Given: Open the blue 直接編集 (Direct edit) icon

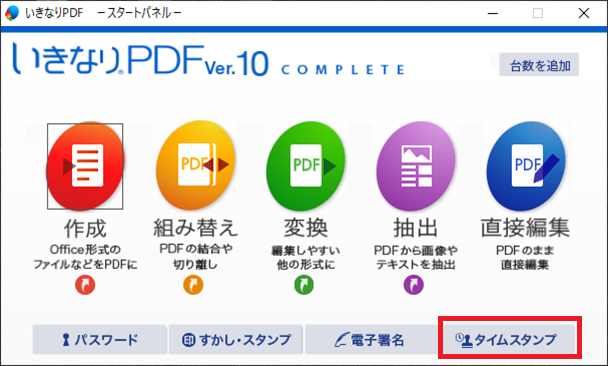Looking at the screenshot, I should tap(526, 166).
